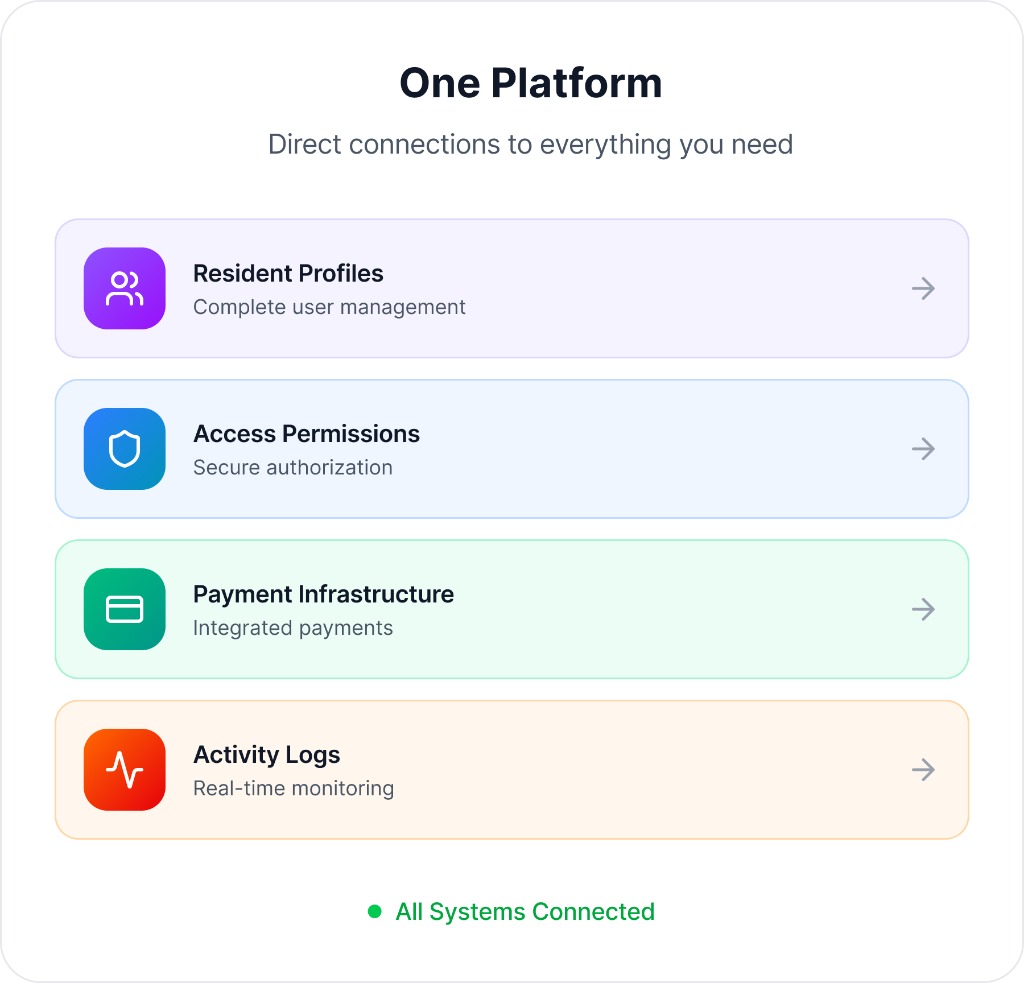This screenshot has height=983, width=1024.
Task: Click the All Systems Connected link
Action: 524,911
